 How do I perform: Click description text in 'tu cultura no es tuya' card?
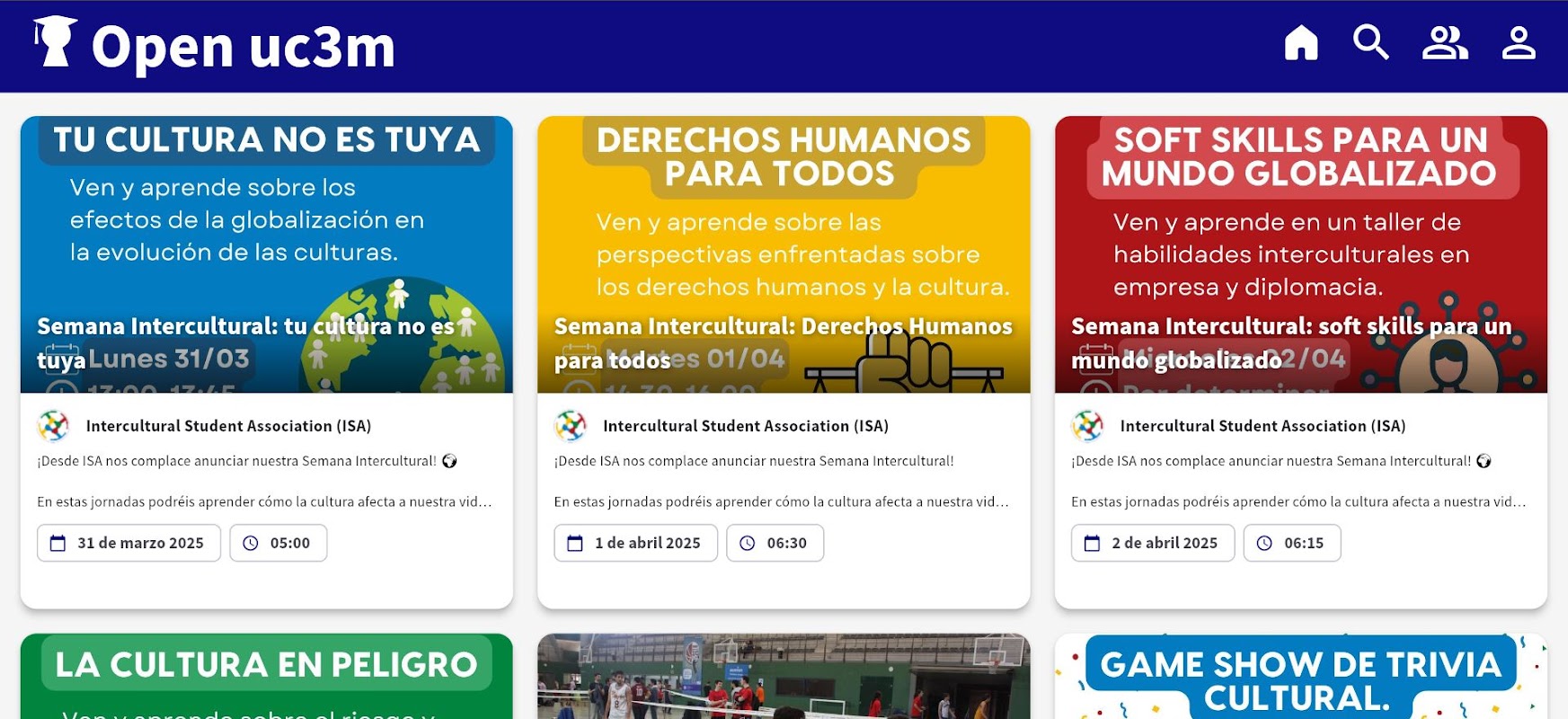point(265,482)
